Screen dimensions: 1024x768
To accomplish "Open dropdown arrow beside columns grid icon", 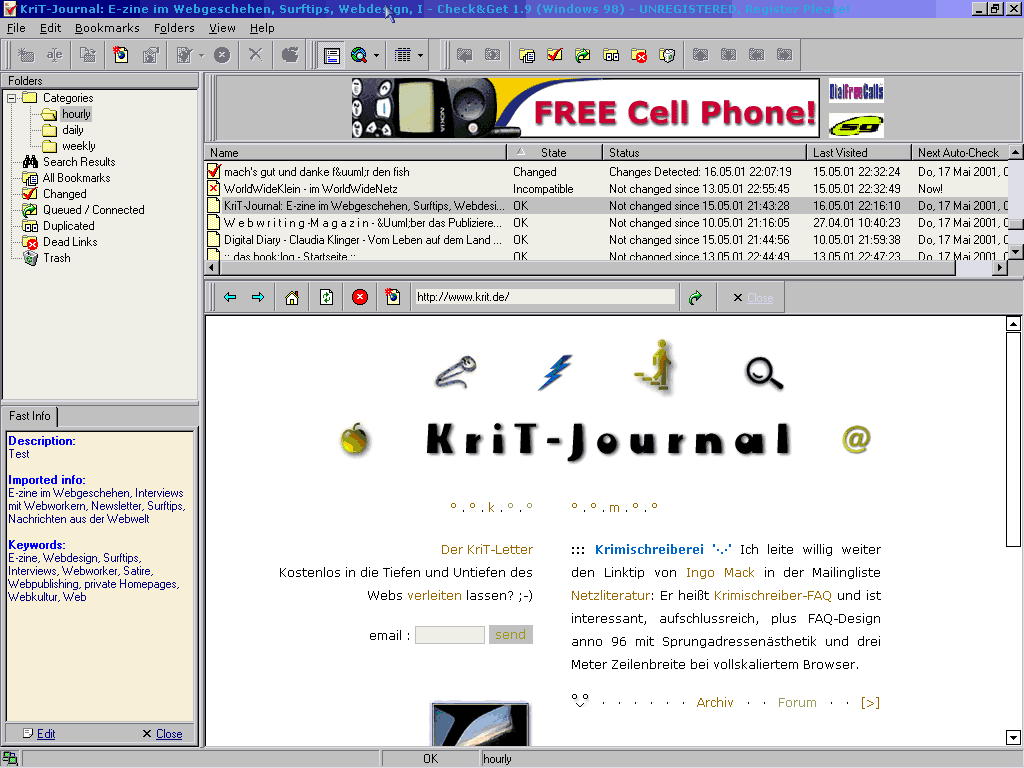I will click(420, 56).
